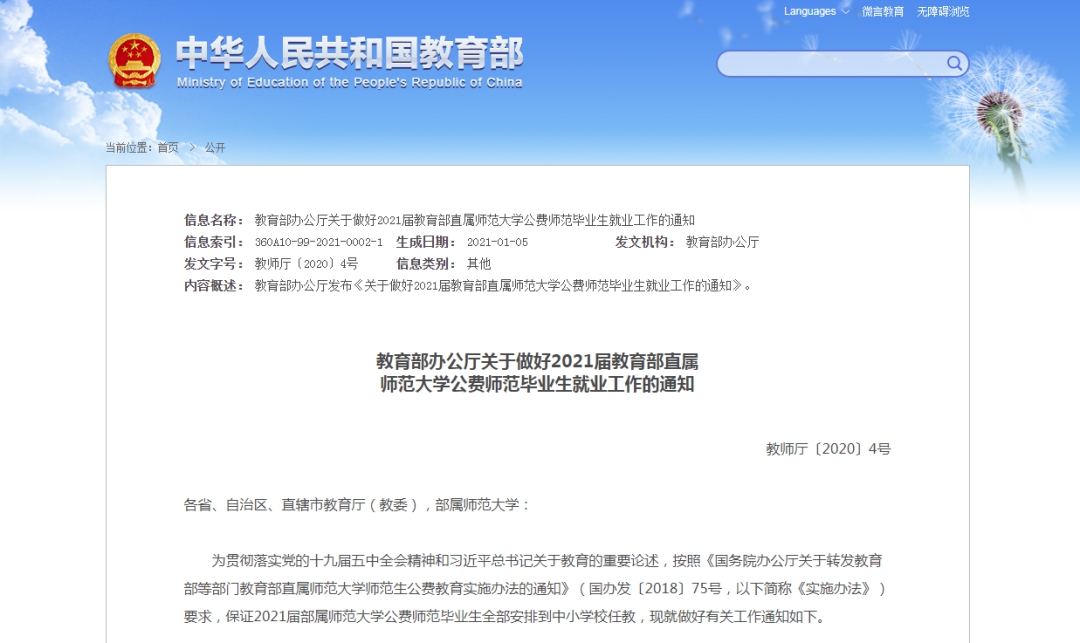
Task: Click the 中华人民共和国教育部 site title
Action: click(349, 53)
